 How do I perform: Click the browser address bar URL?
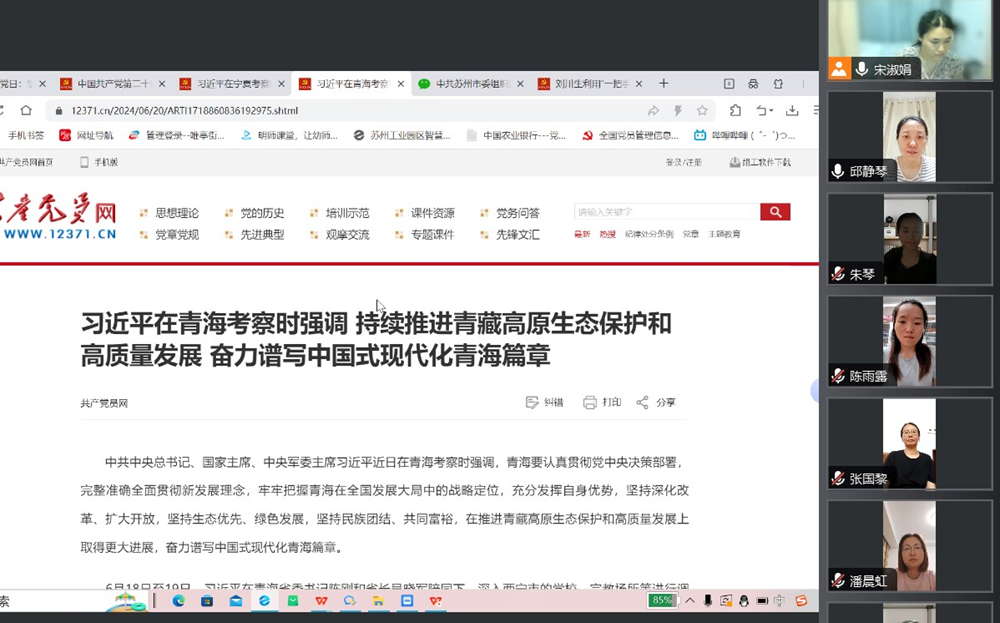pos(184,111)
